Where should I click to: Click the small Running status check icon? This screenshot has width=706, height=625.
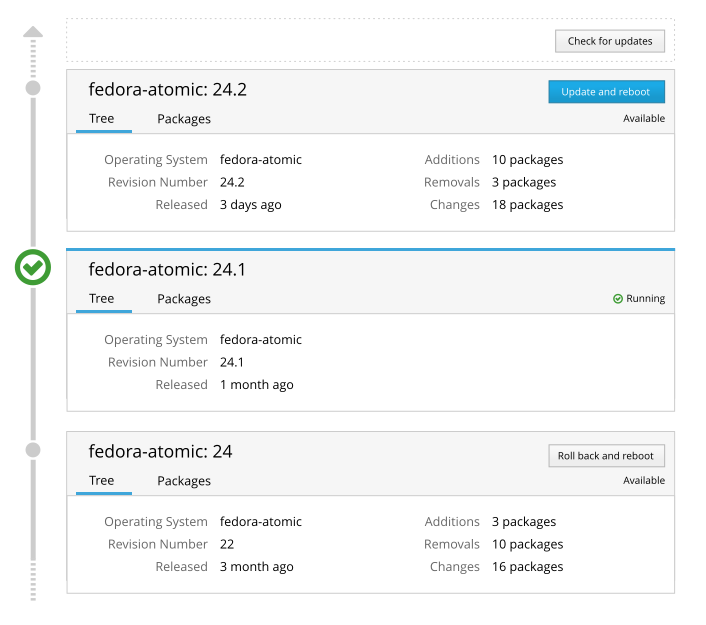point(618,299)
